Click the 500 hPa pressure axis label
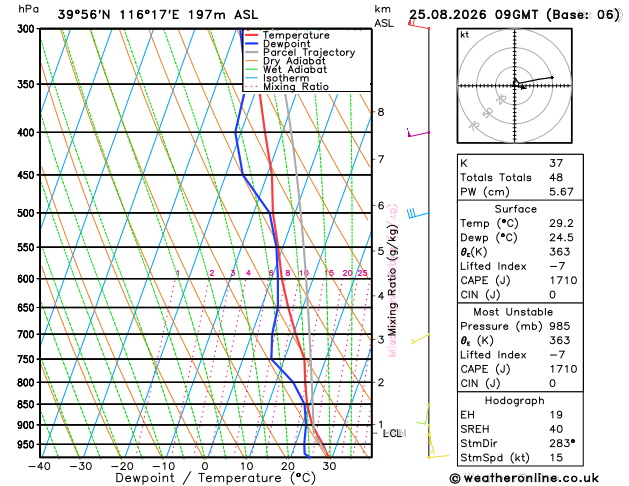629x486 pixels. [28, 213]
